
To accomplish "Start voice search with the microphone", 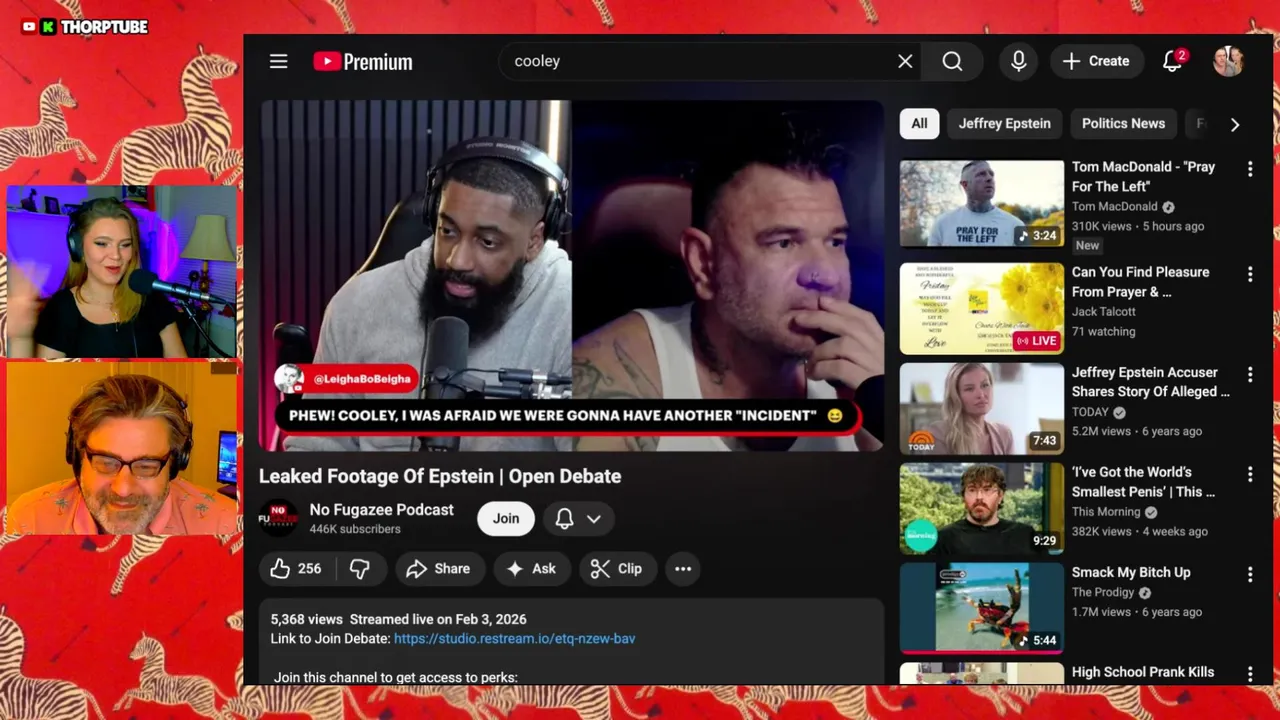I will (x=1018, y=61).
